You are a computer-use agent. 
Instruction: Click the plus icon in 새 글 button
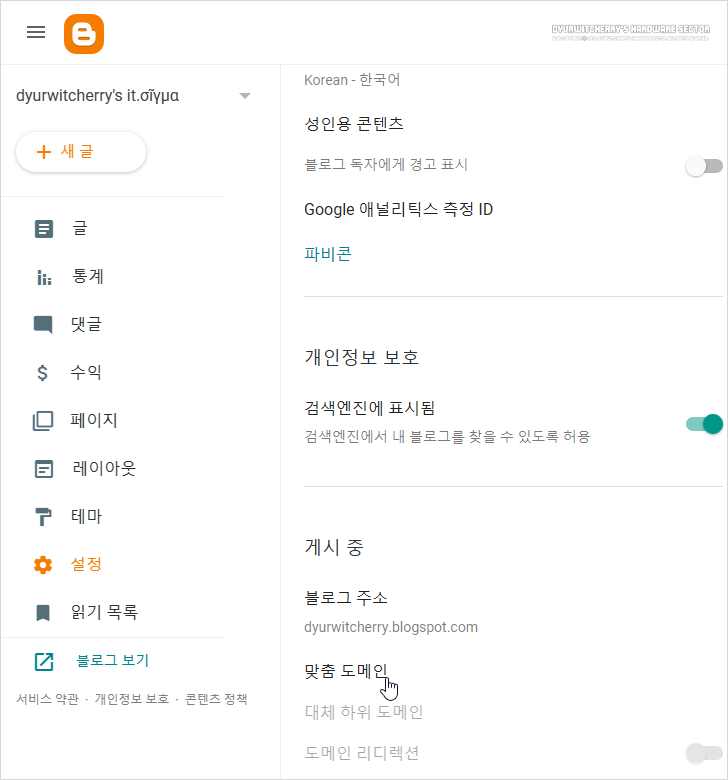click(x=44, y=152)
